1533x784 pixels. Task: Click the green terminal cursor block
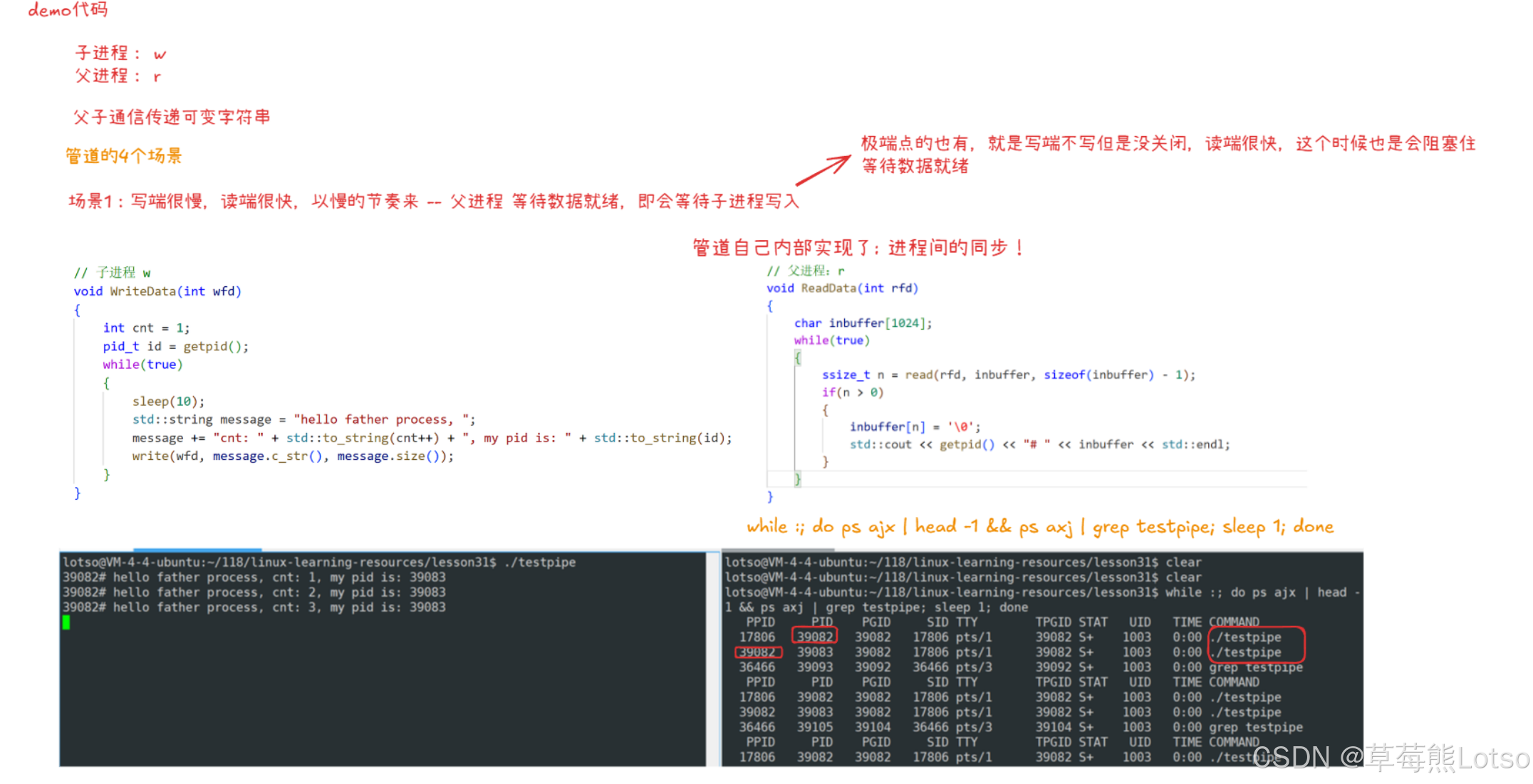66,623
